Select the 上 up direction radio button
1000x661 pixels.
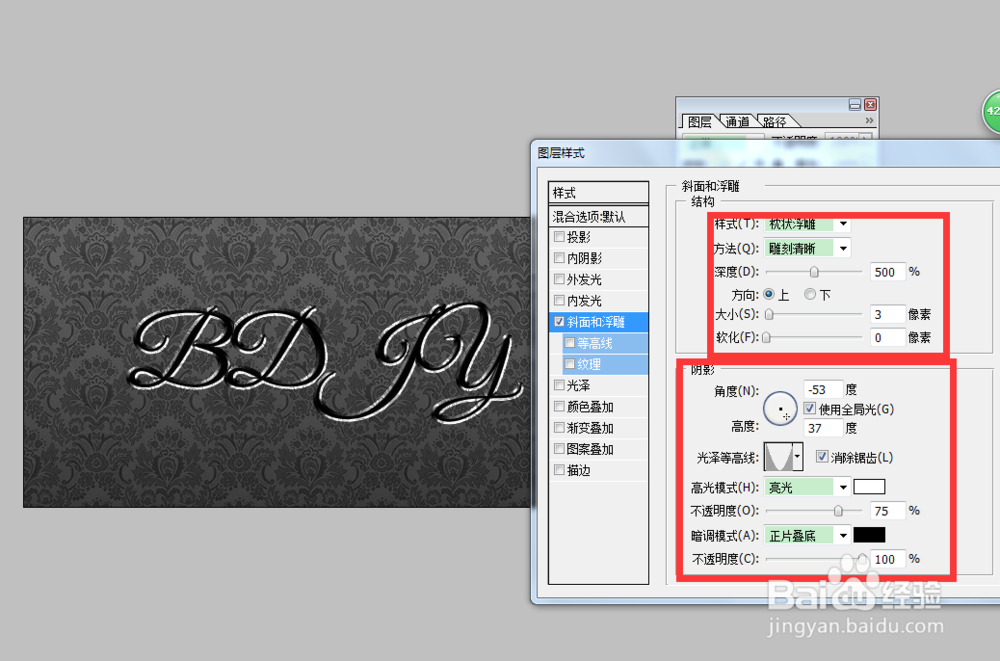pyautogui.click(x=768, y=294)
